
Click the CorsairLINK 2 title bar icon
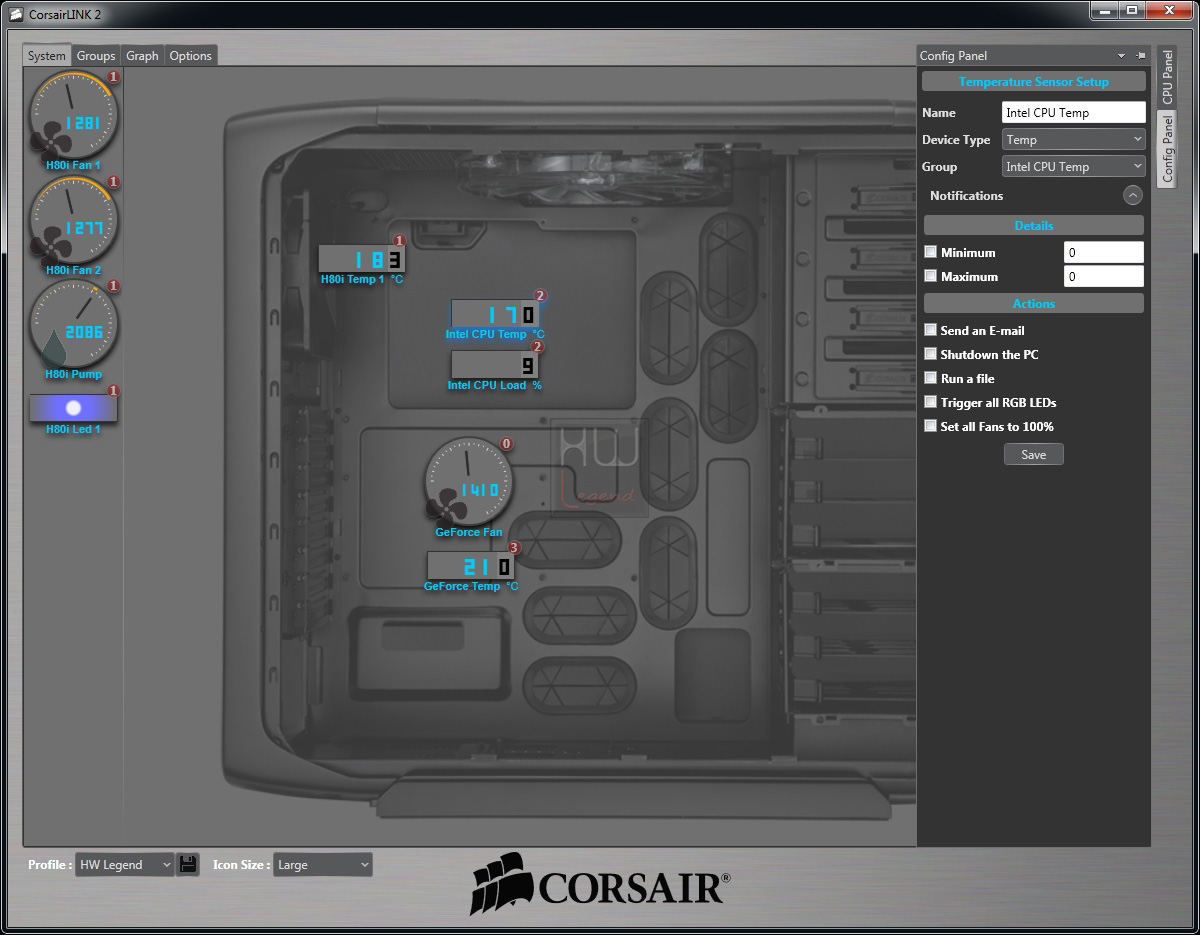pyautogui.click(x=15, y=14)
